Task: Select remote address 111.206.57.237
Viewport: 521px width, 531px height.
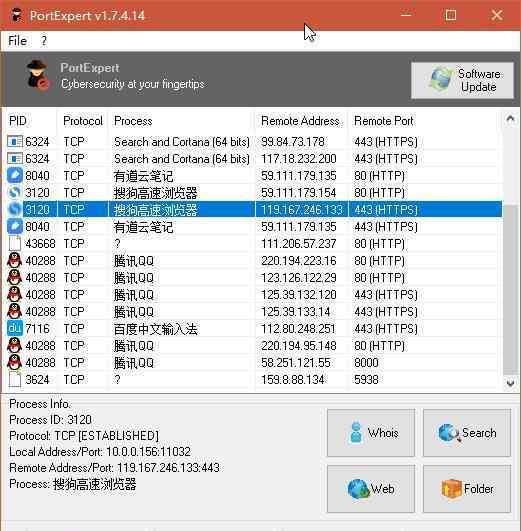Action: (299, 243)
